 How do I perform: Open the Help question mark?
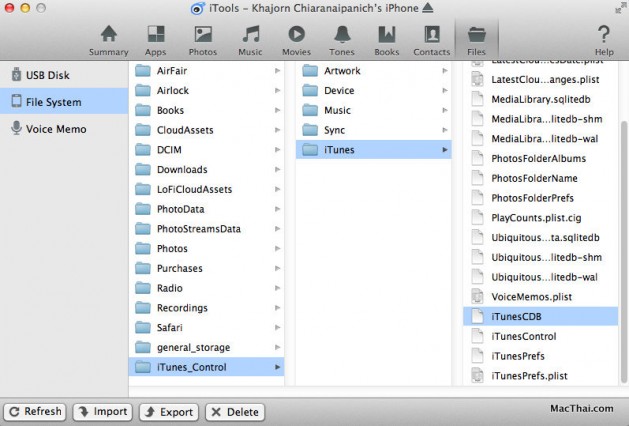[x=604, y=34]
